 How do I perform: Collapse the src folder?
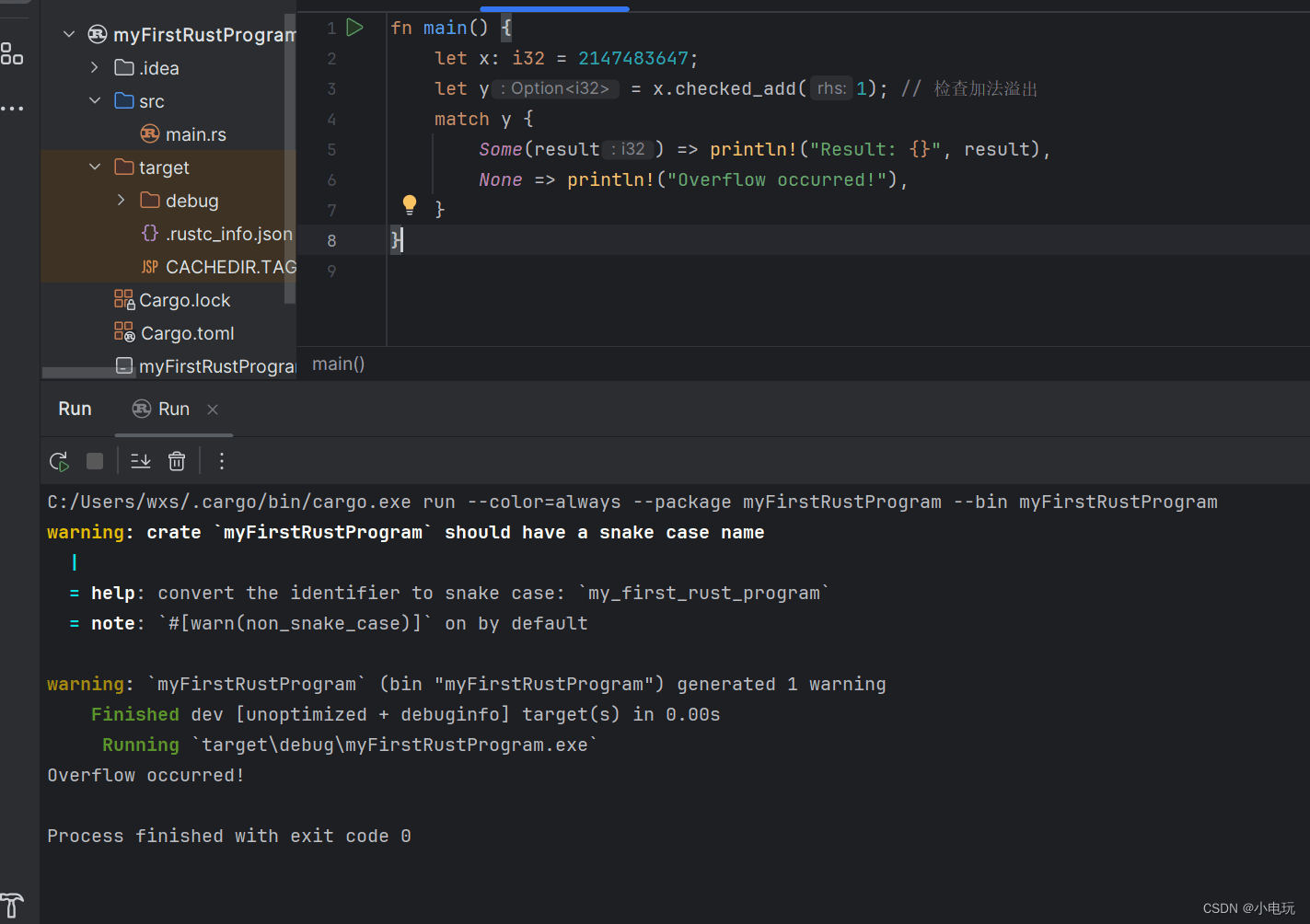pyautogui.click(x=95, y=101)
